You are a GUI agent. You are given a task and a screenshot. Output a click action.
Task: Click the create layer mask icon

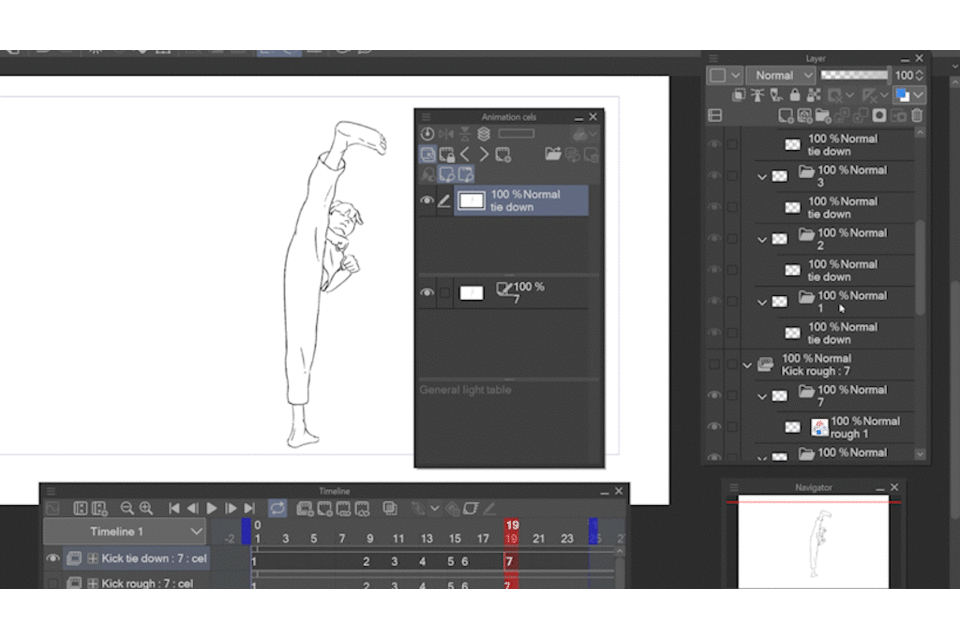pos(880,116)
